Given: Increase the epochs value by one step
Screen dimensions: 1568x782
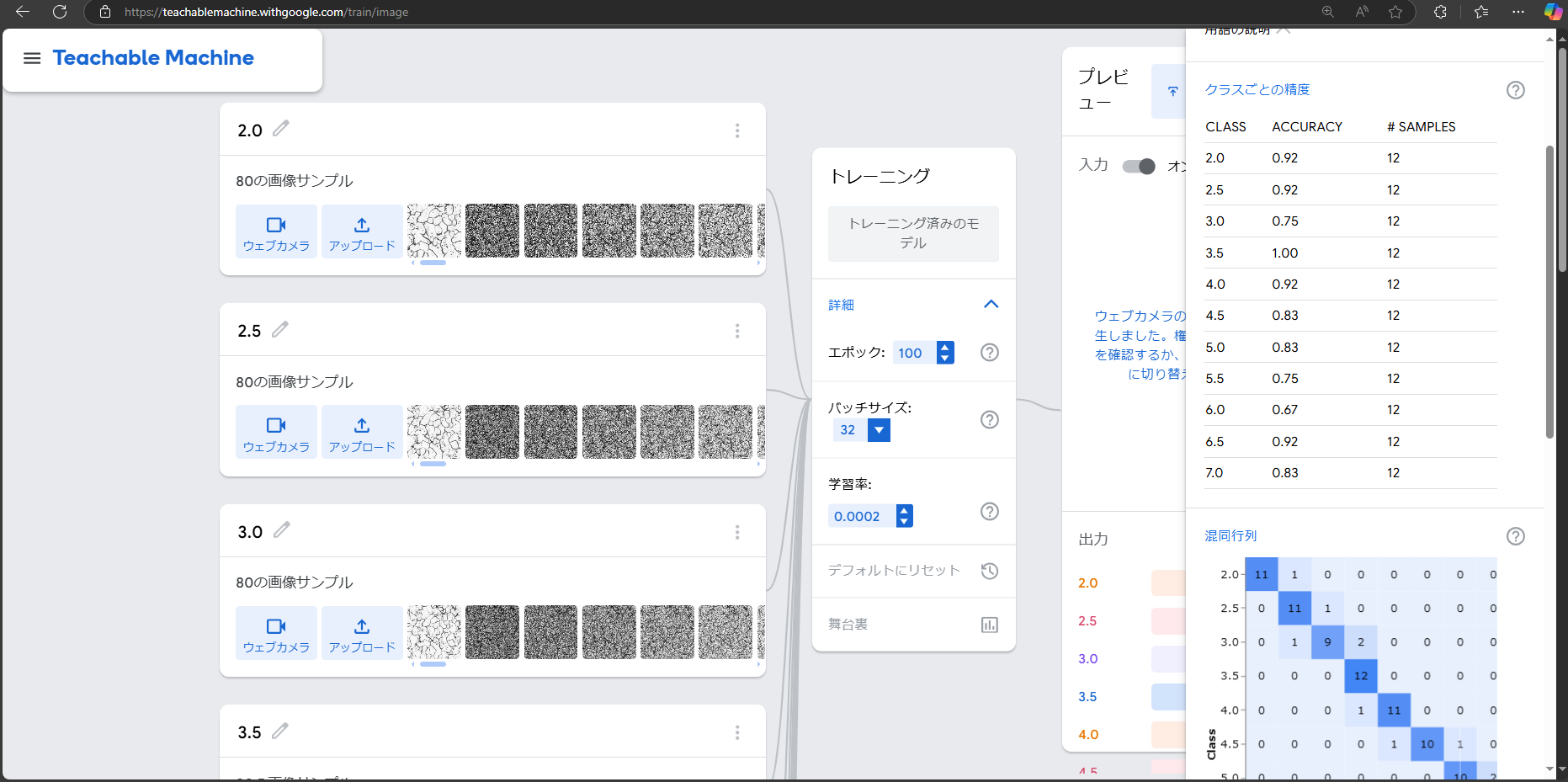Looking at the screenshot, I should 946,347.
